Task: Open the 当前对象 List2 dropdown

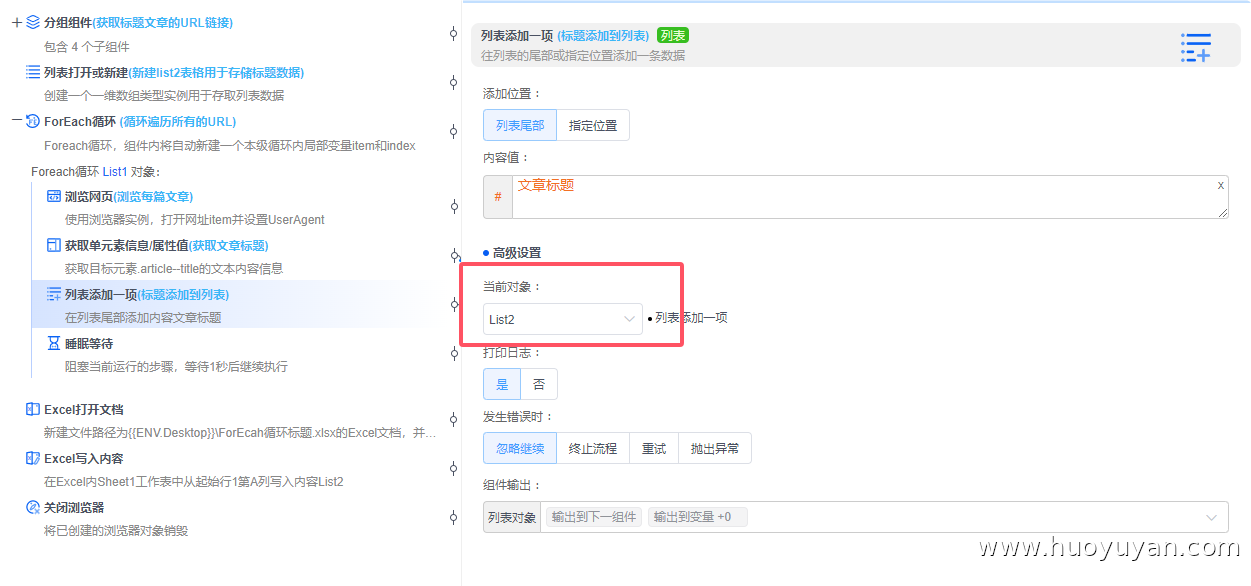Action: click(561, 317)
